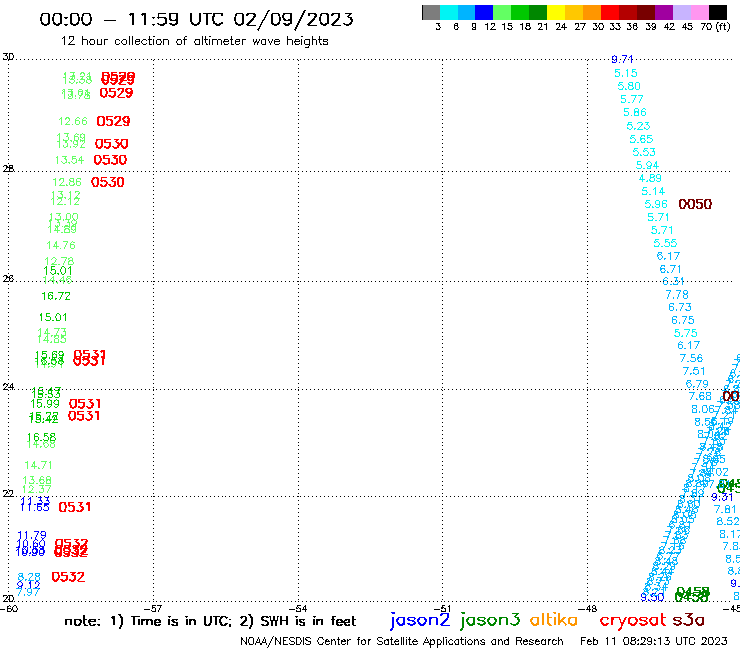Click the cryosat satellite legend label

pyautogui.click(x=633, y=620)
